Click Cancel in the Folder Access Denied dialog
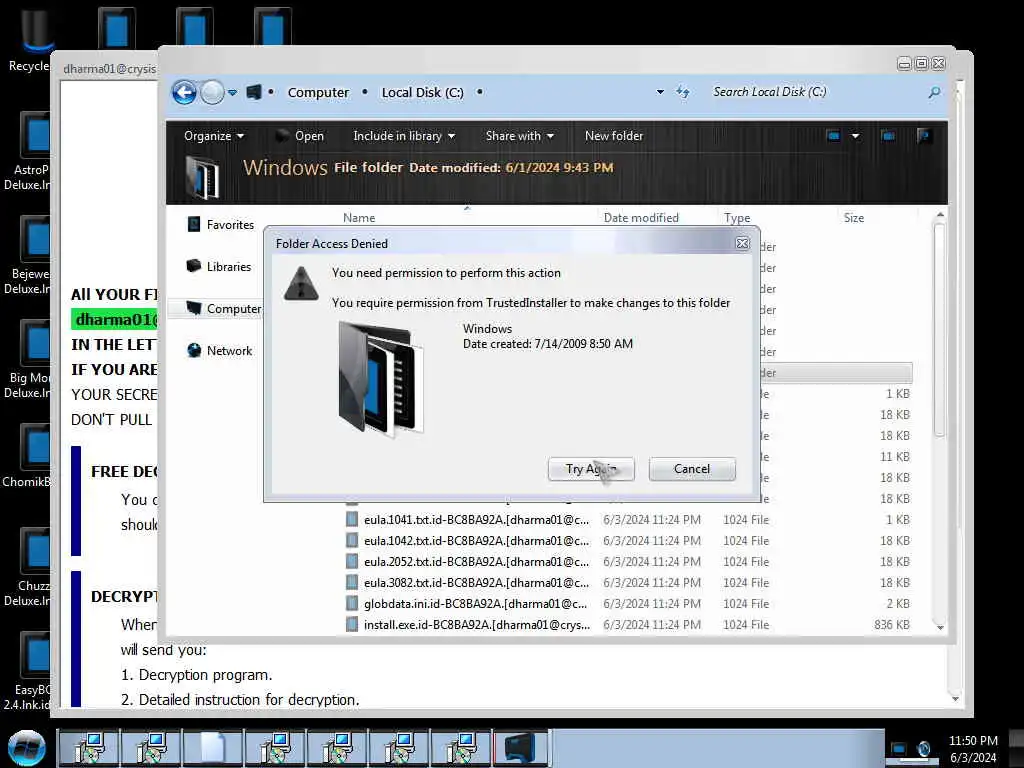 [692, 469]
